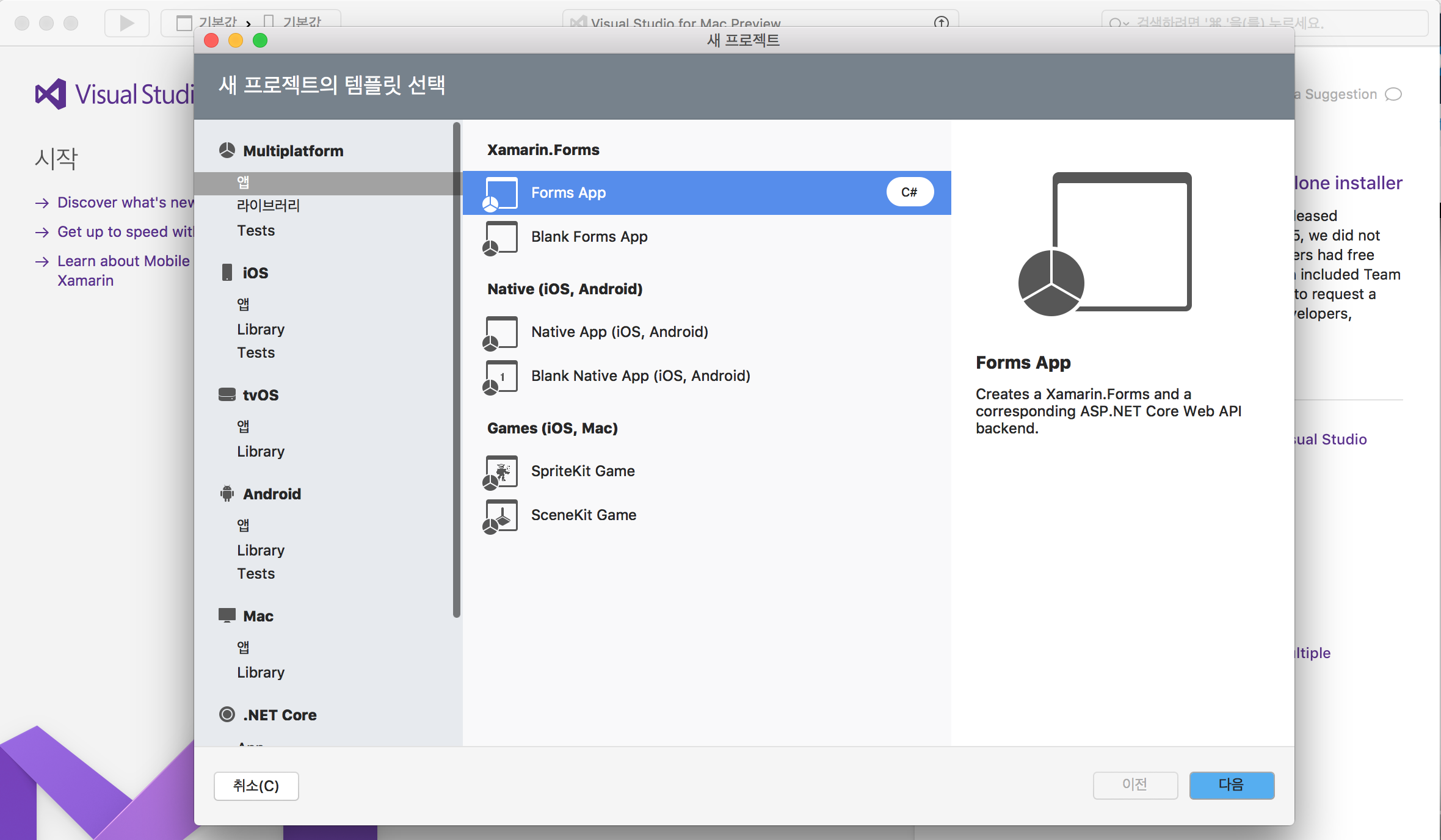Click the tvOS category icon
Viewport: 1441px width, 840px height.
(x=227, y=394)
